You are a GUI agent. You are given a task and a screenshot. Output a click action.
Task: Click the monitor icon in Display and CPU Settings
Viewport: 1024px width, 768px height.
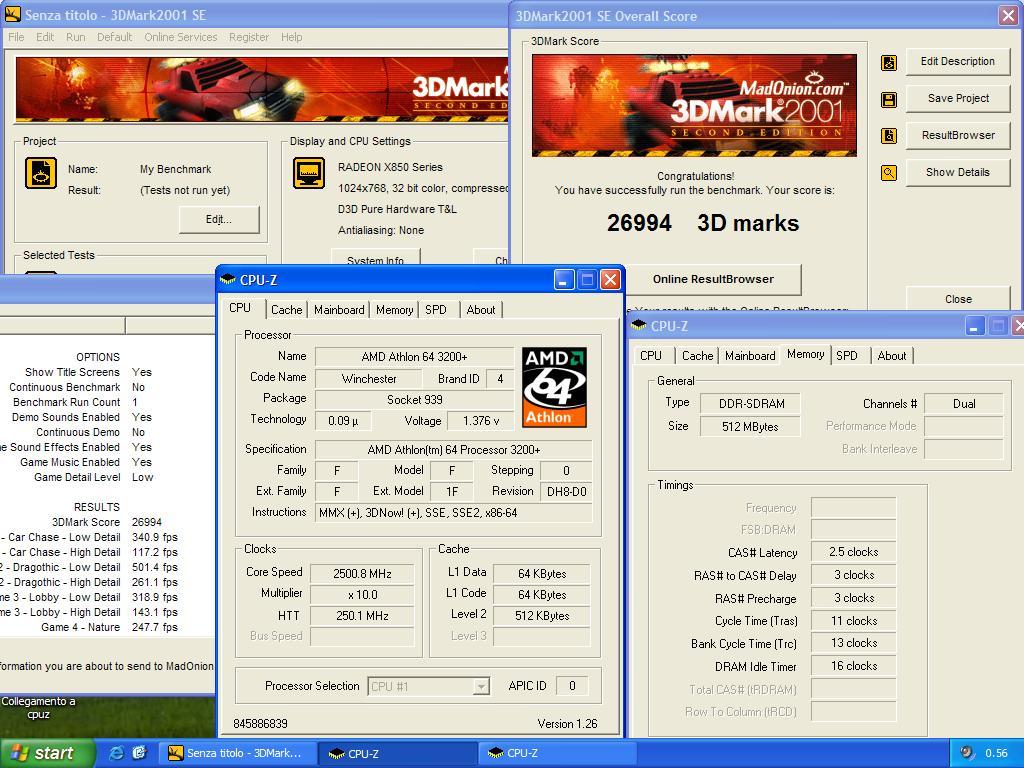point(309,173)
